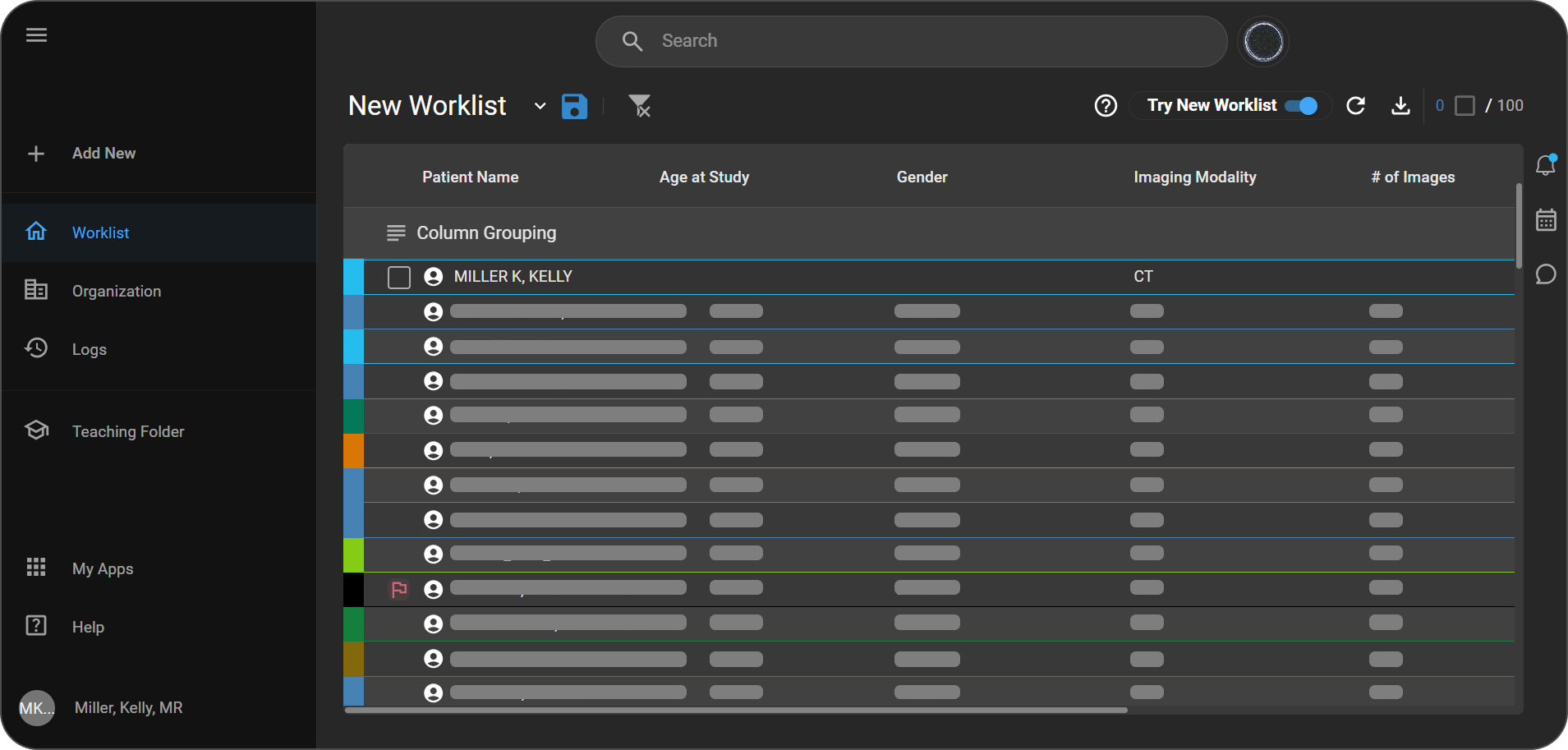Open the calendar panel icon
The width and height of the screenshot is (1568, 750).
[1546, 220]
